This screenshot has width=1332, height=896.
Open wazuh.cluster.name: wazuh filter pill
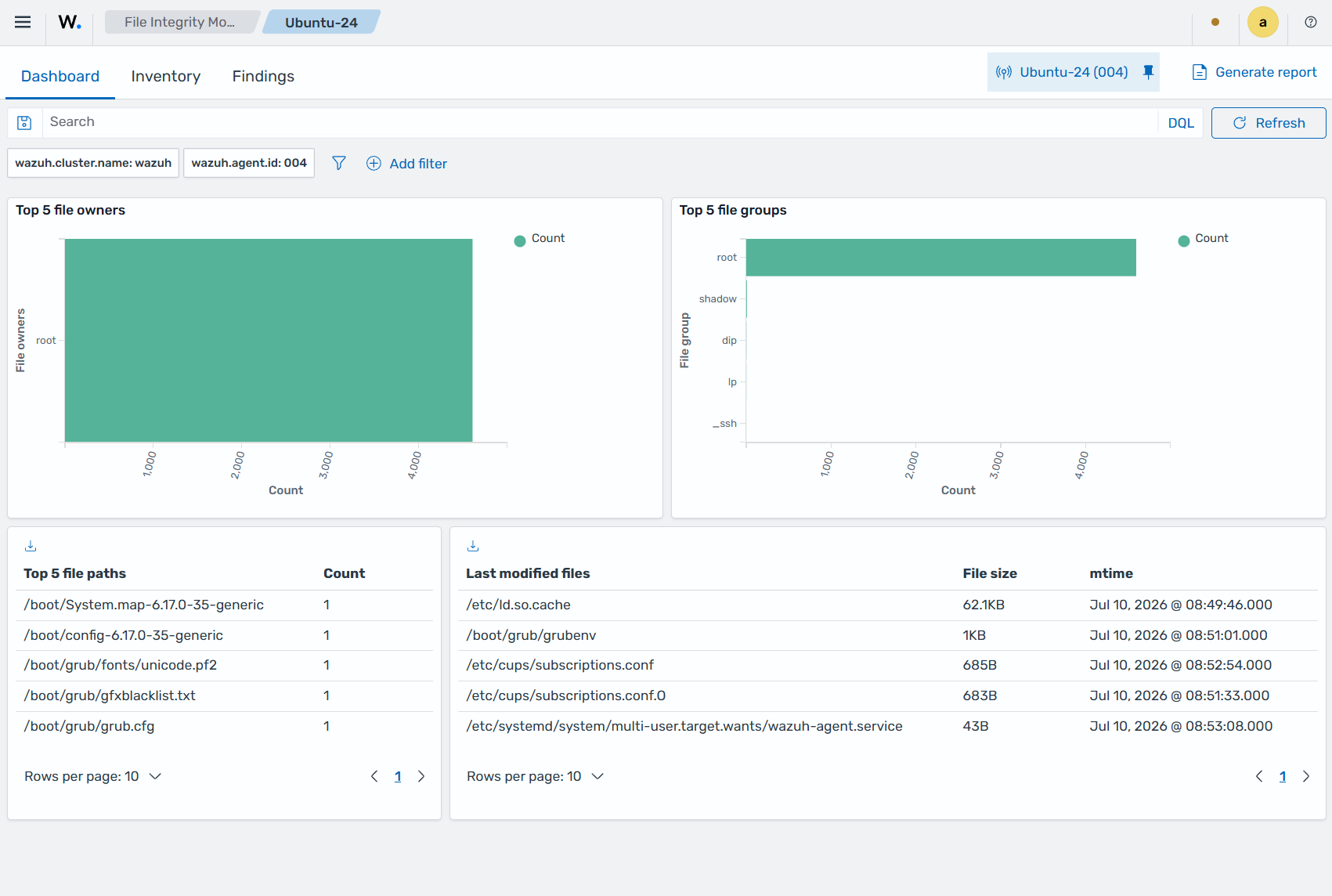point(93,163)
